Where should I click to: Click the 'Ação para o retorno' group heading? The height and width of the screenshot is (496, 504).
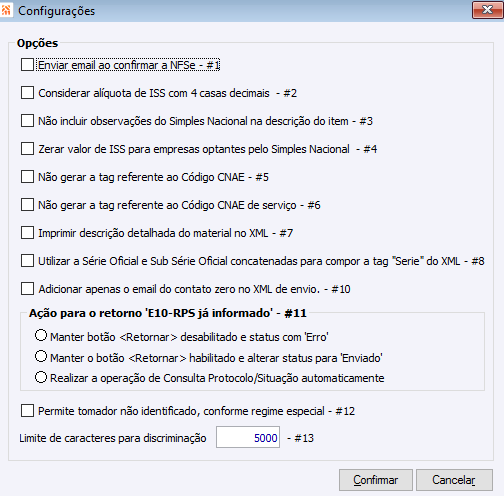168,313
